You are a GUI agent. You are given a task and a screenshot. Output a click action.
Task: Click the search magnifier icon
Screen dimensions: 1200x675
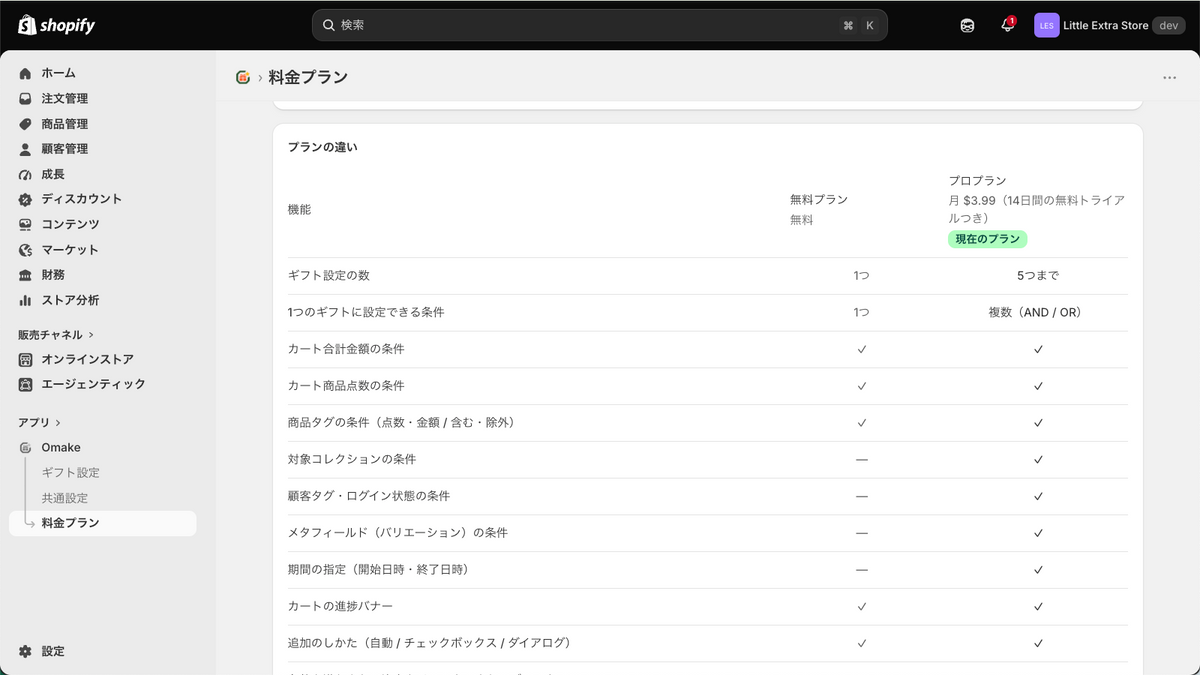pos(329,25)
